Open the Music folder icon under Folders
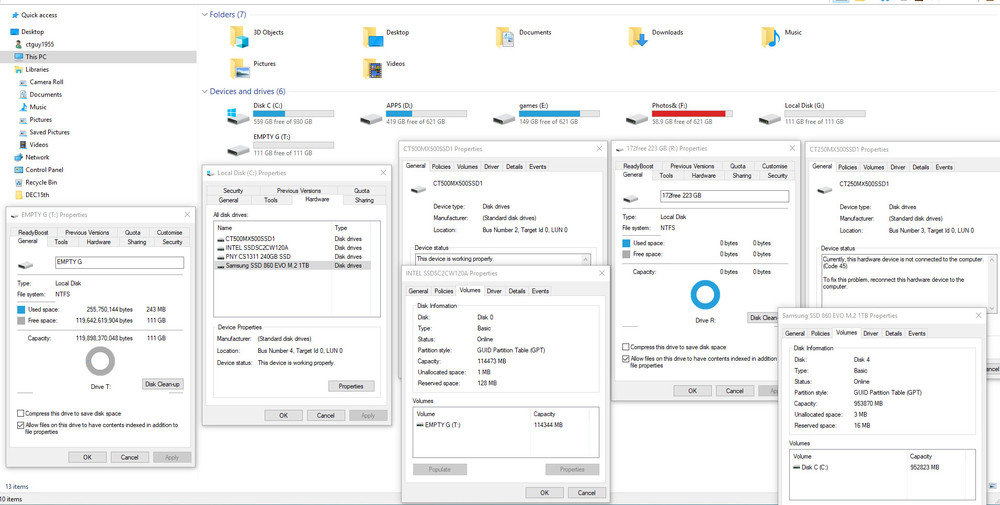The height and width of the screenshot is (505, 1000). pyautogui.click(x=770, y=38)
